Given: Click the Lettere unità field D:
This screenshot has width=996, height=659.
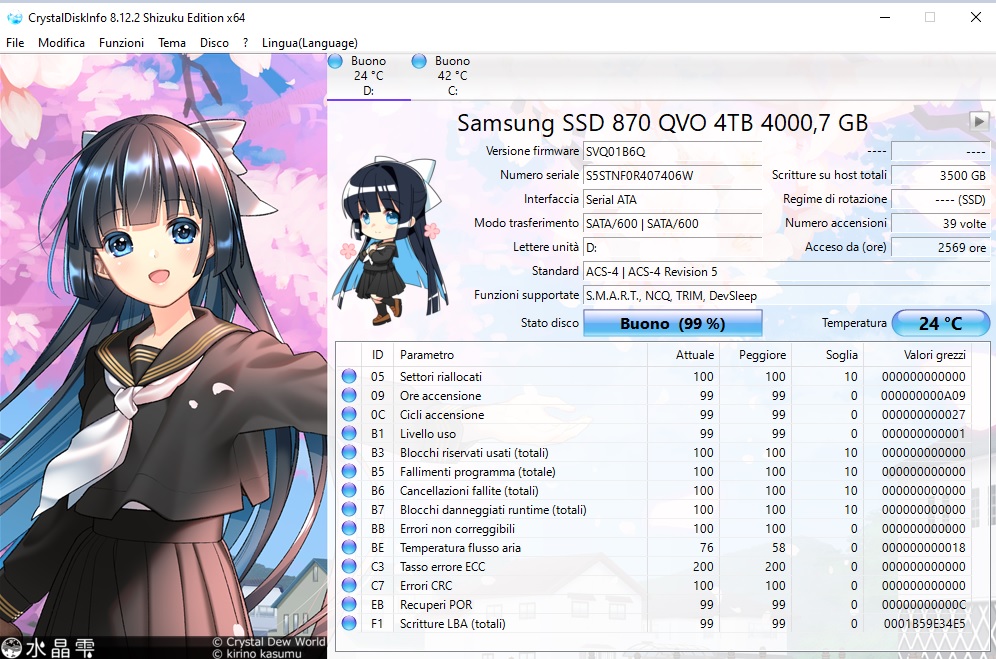Looking at the screenshot, I should click(672, 248).
